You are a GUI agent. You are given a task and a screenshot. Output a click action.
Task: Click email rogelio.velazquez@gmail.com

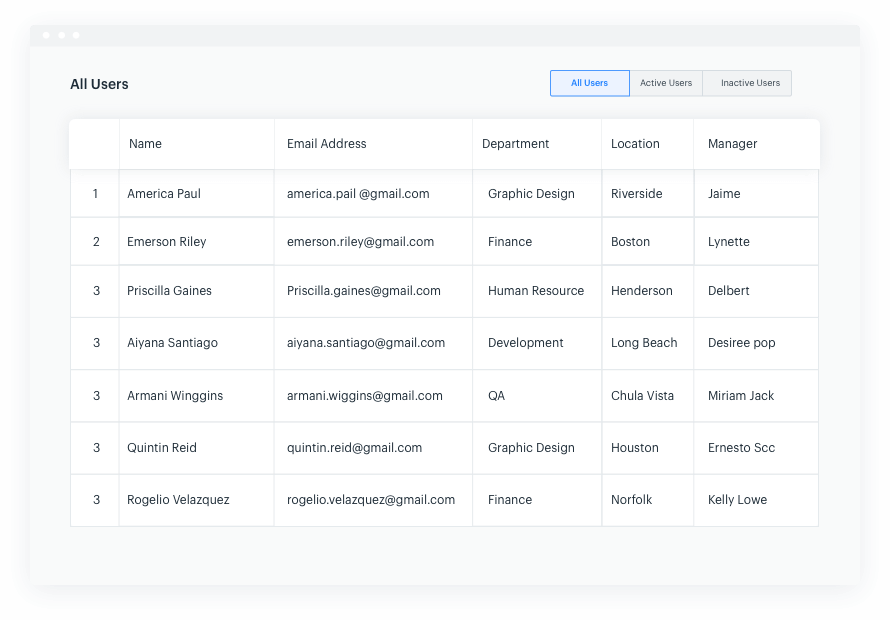coord(371,500)
